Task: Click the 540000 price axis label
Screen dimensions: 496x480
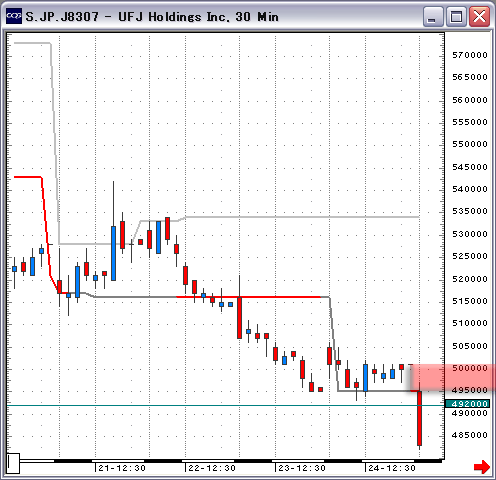Action: tap(470, 189)
